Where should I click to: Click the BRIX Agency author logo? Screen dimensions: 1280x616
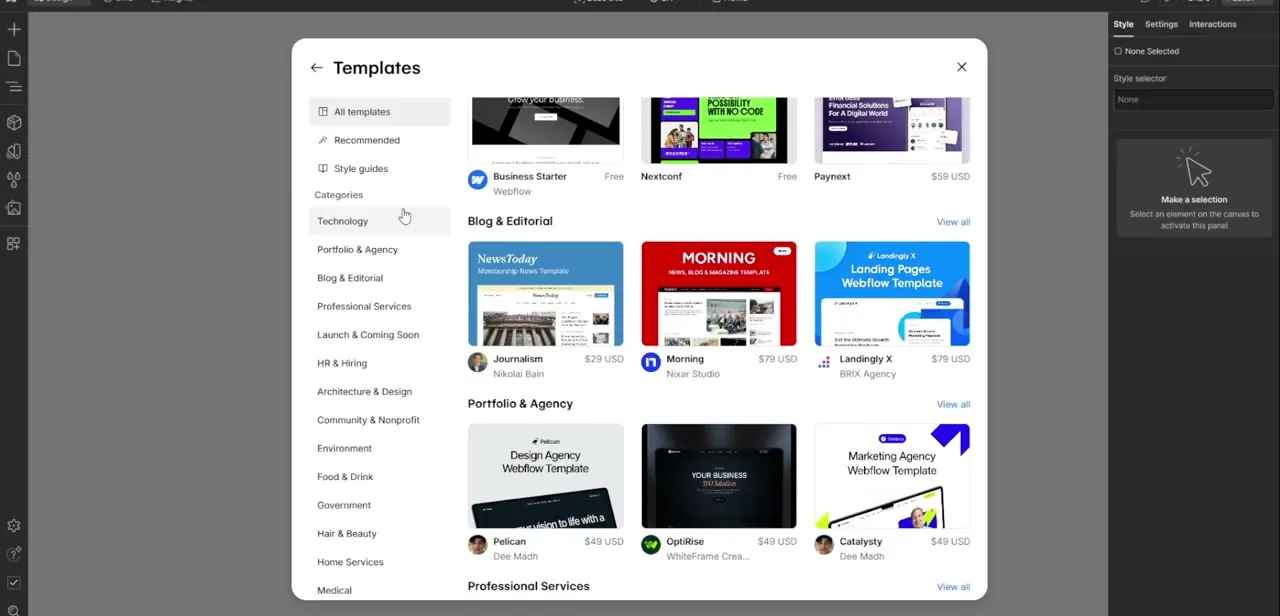[x=824, y=362]
